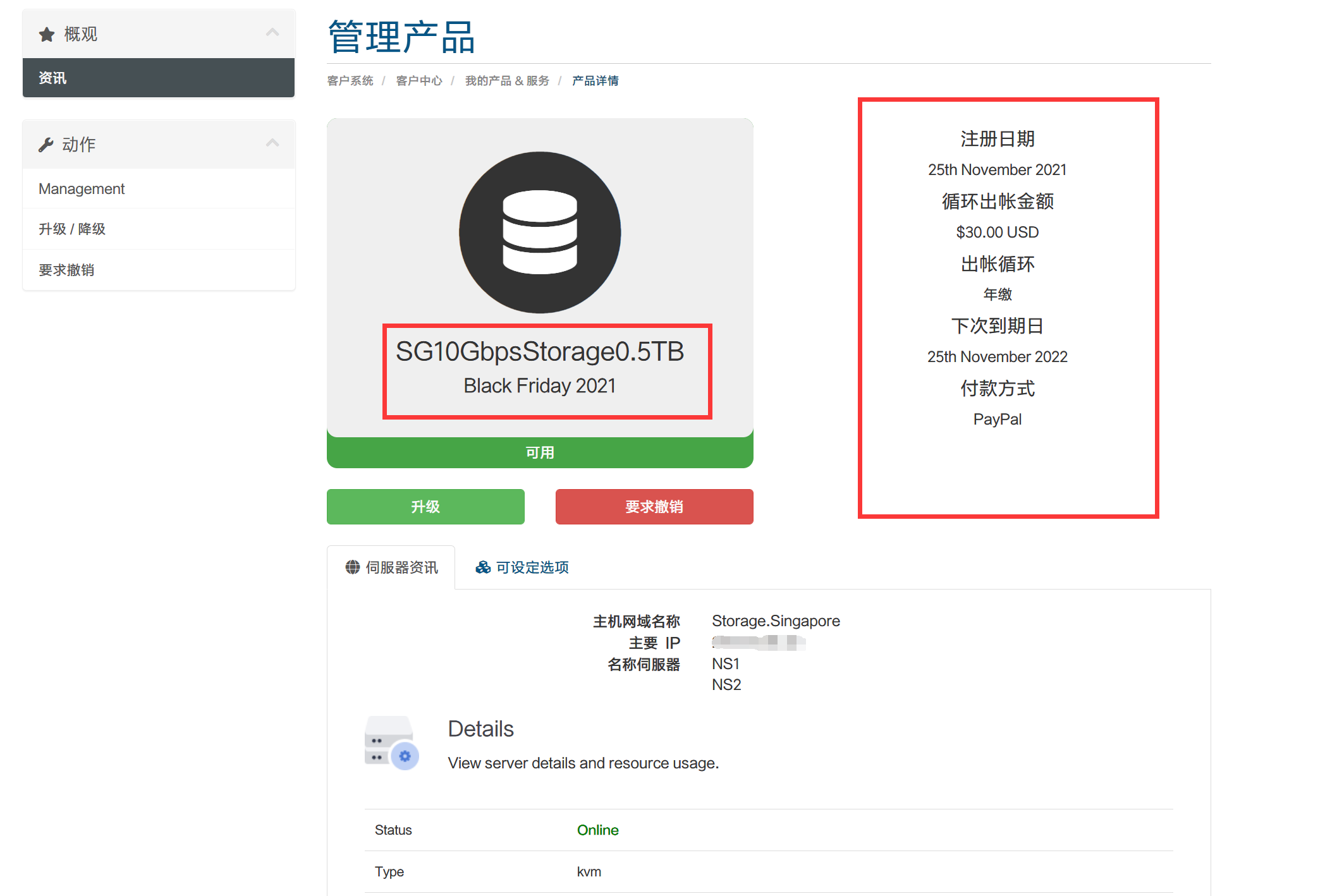
Task: Click the $30.00 USD amount
Action: tap(998, 232)
